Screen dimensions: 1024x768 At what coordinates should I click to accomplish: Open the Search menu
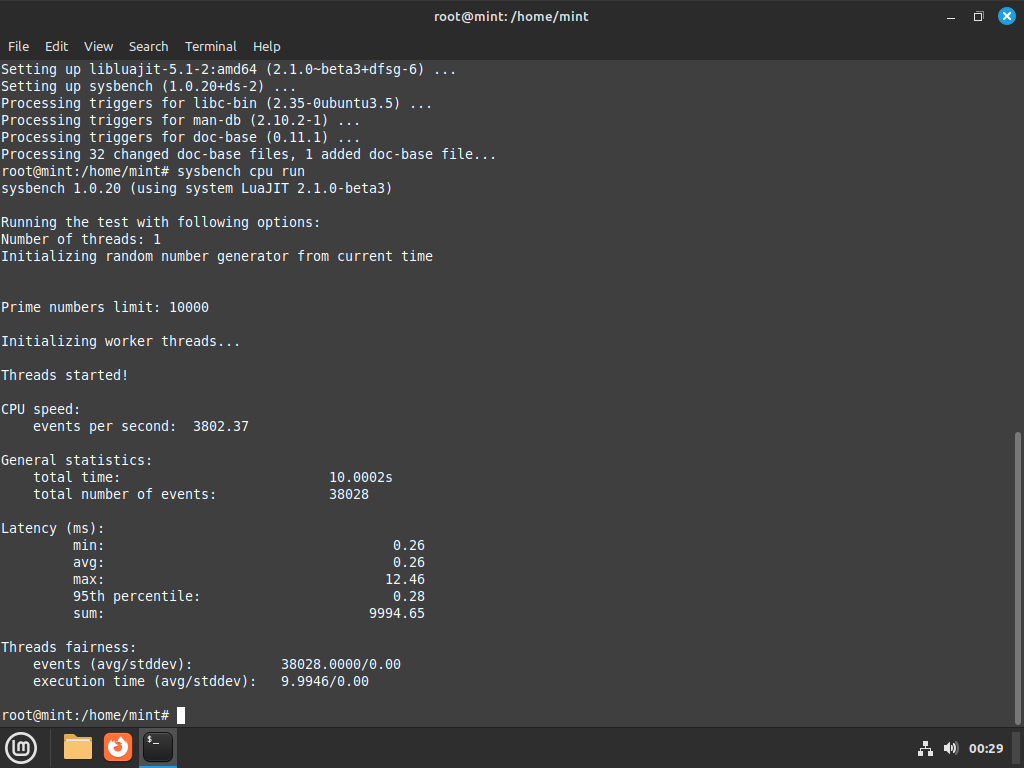pyautogui.click(x=148, y=46)
